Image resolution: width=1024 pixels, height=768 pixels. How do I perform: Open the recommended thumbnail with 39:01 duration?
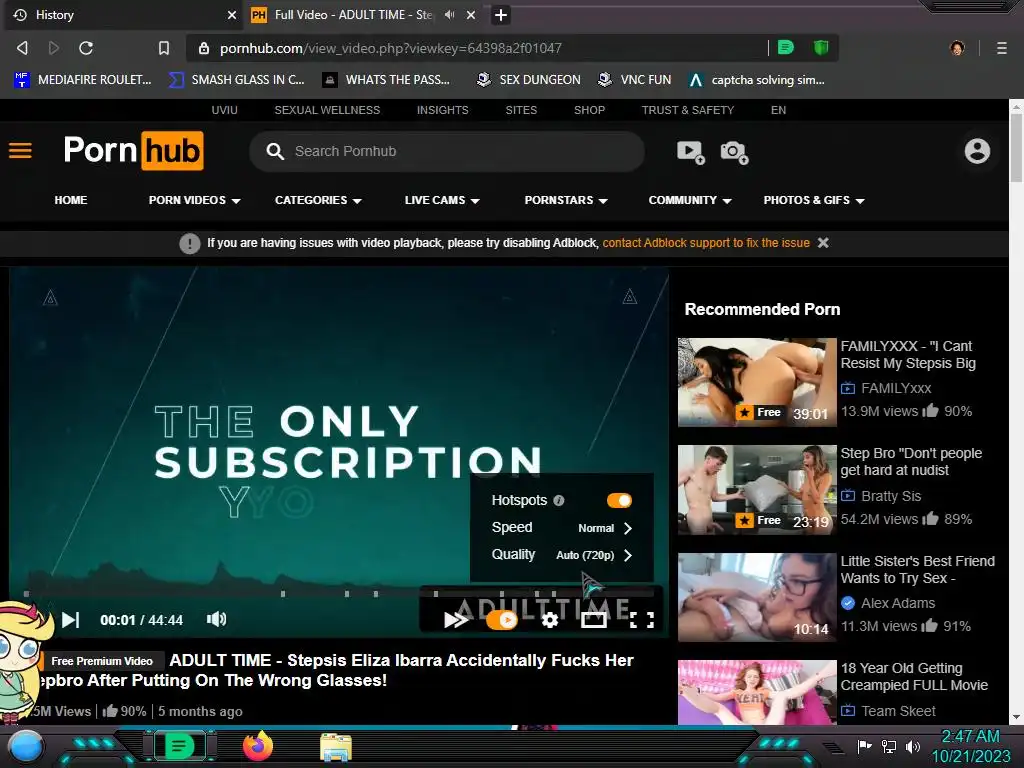tap(757, 383)
